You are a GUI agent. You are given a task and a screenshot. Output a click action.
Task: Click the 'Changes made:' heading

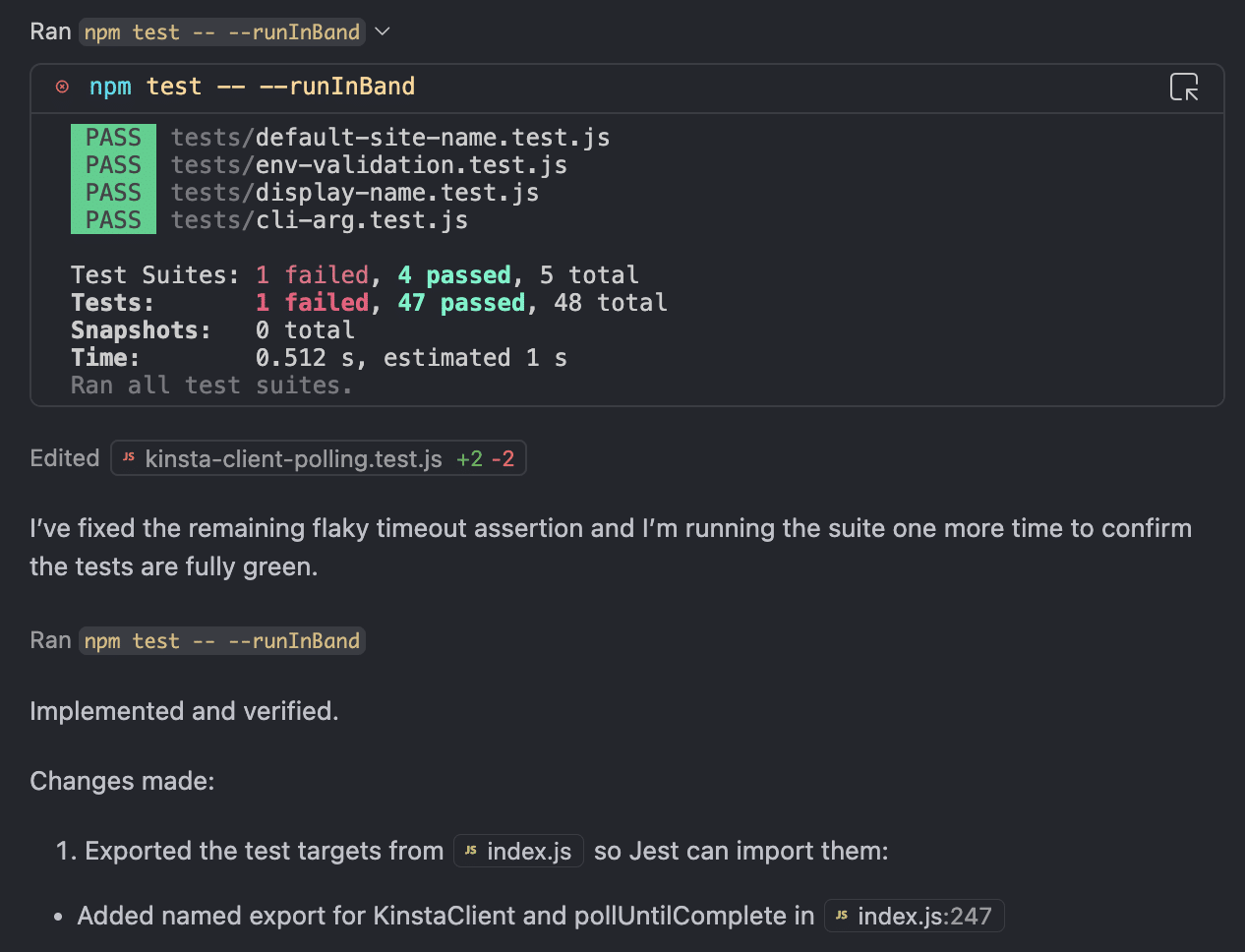tap(122, 781)
